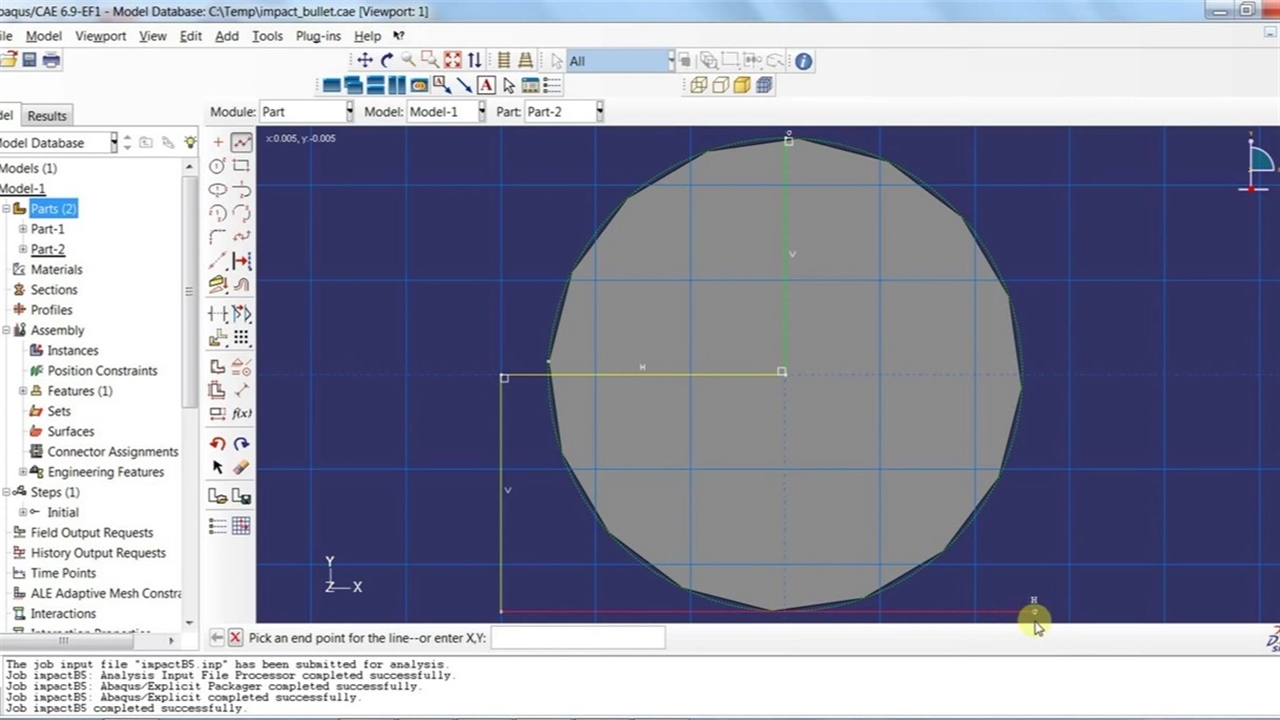The image size is (1280, 720).
Task: Click the Auto-Fit View icon
Action: pyautogui.click(x=452, y=61)
